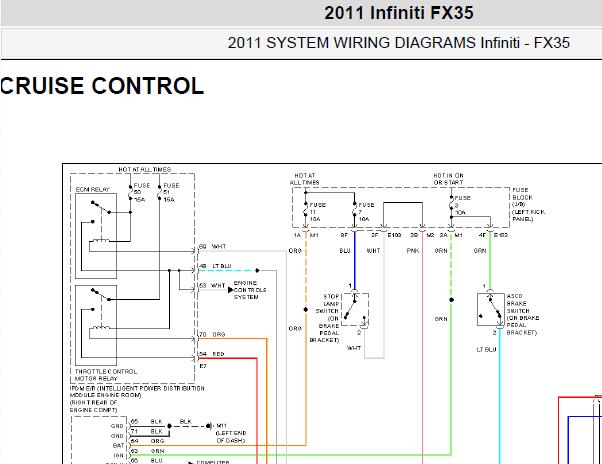Click the 'CRUISE CONTROL' heading
Viewport: 602px width, 464px height.
pos(102,86)
